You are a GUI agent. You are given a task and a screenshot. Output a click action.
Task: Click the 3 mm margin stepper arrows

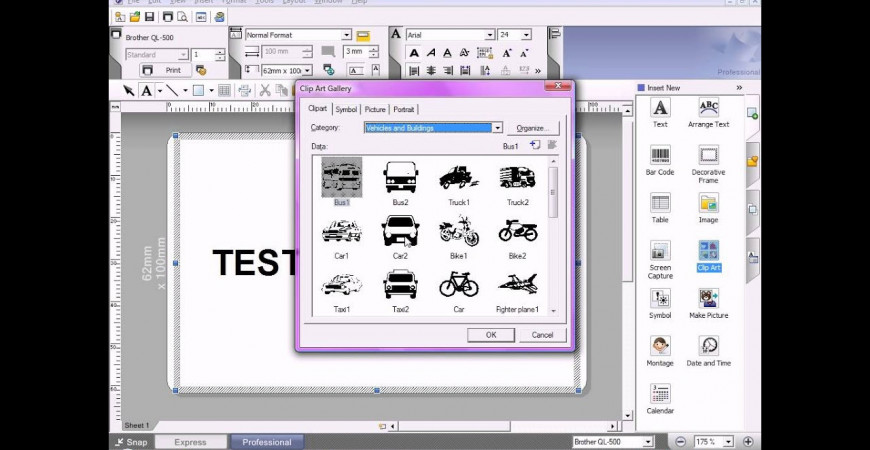pos(373,51)
